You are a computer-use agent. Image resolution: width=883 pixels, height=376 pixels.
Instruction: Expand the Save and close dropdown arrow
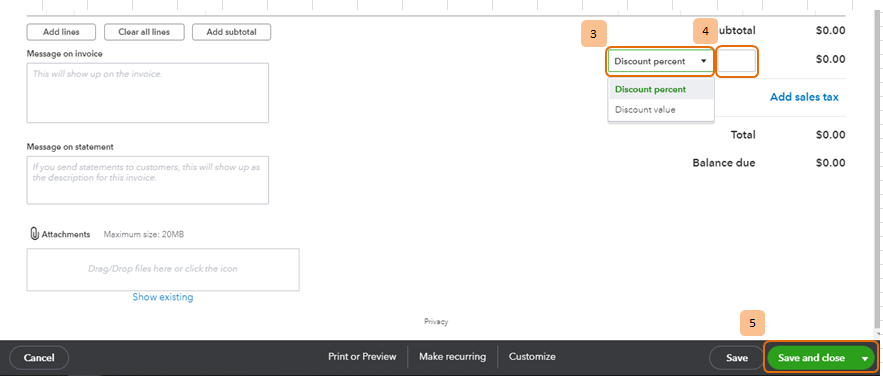click(865, 358)
